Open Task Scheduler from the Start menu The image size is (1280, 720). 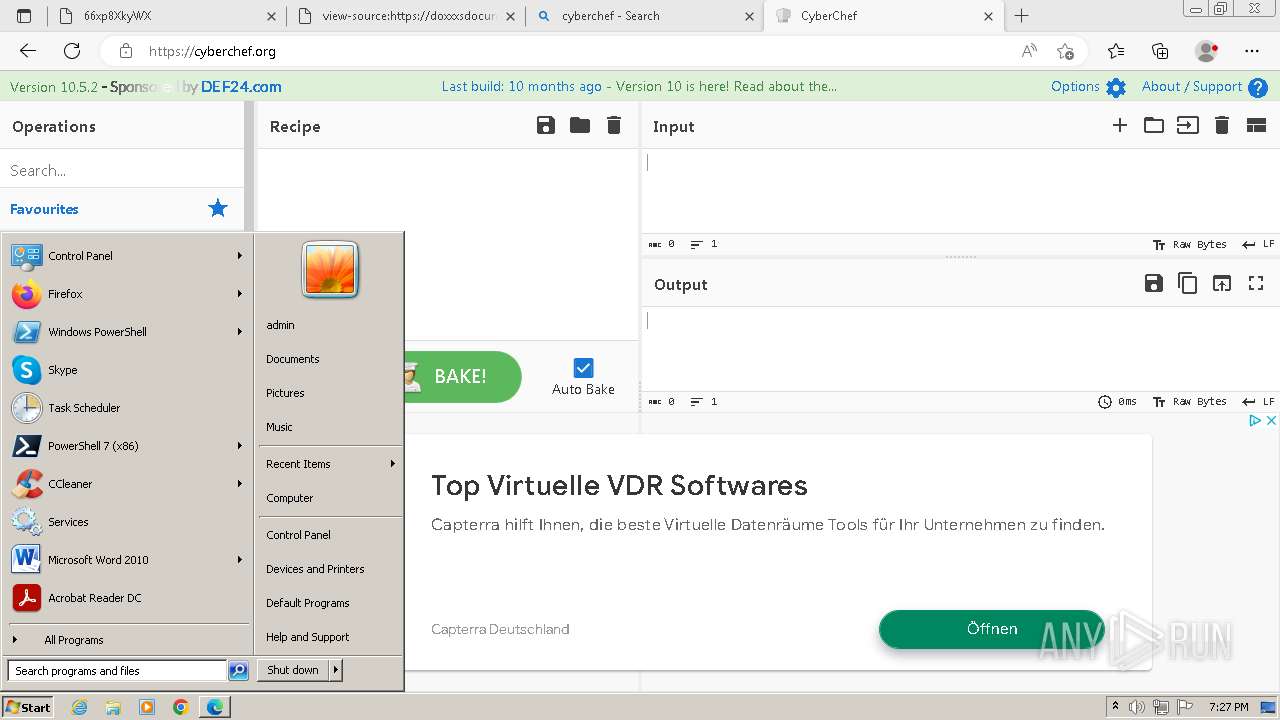click(x=128, y=408)
